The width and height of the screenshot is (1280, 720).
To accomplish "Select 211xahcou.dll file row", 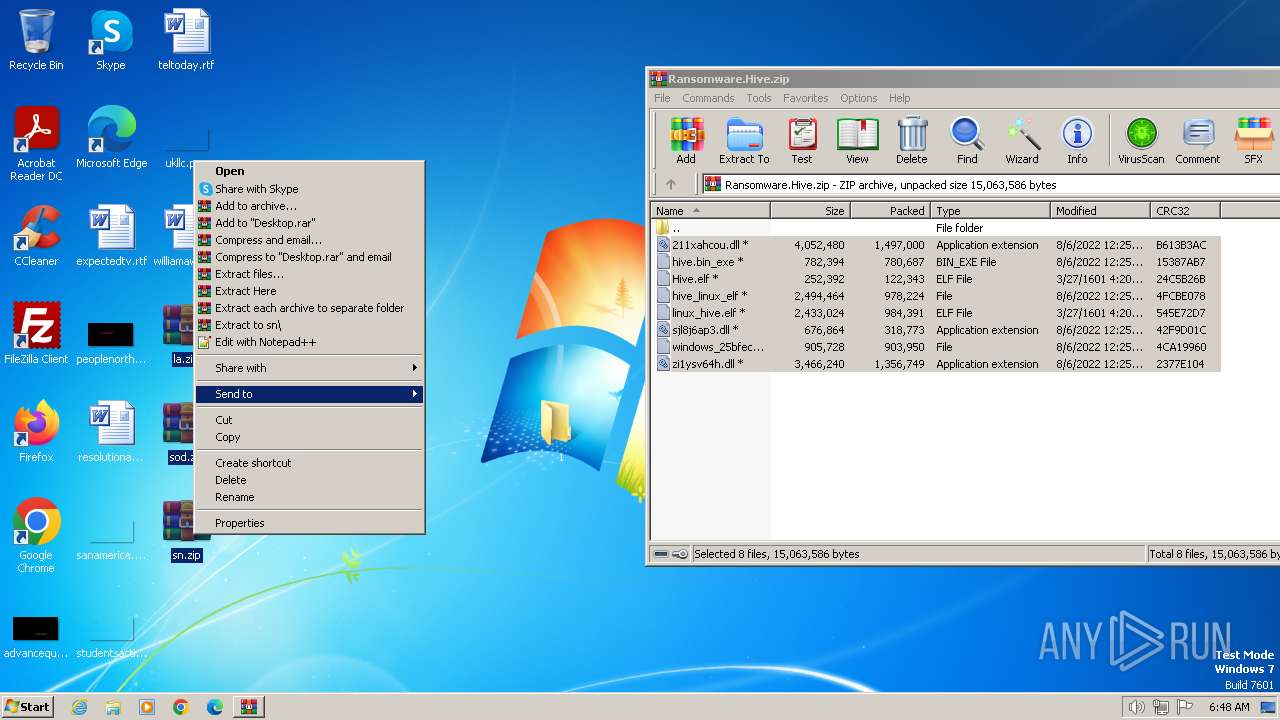I will 937,244.
